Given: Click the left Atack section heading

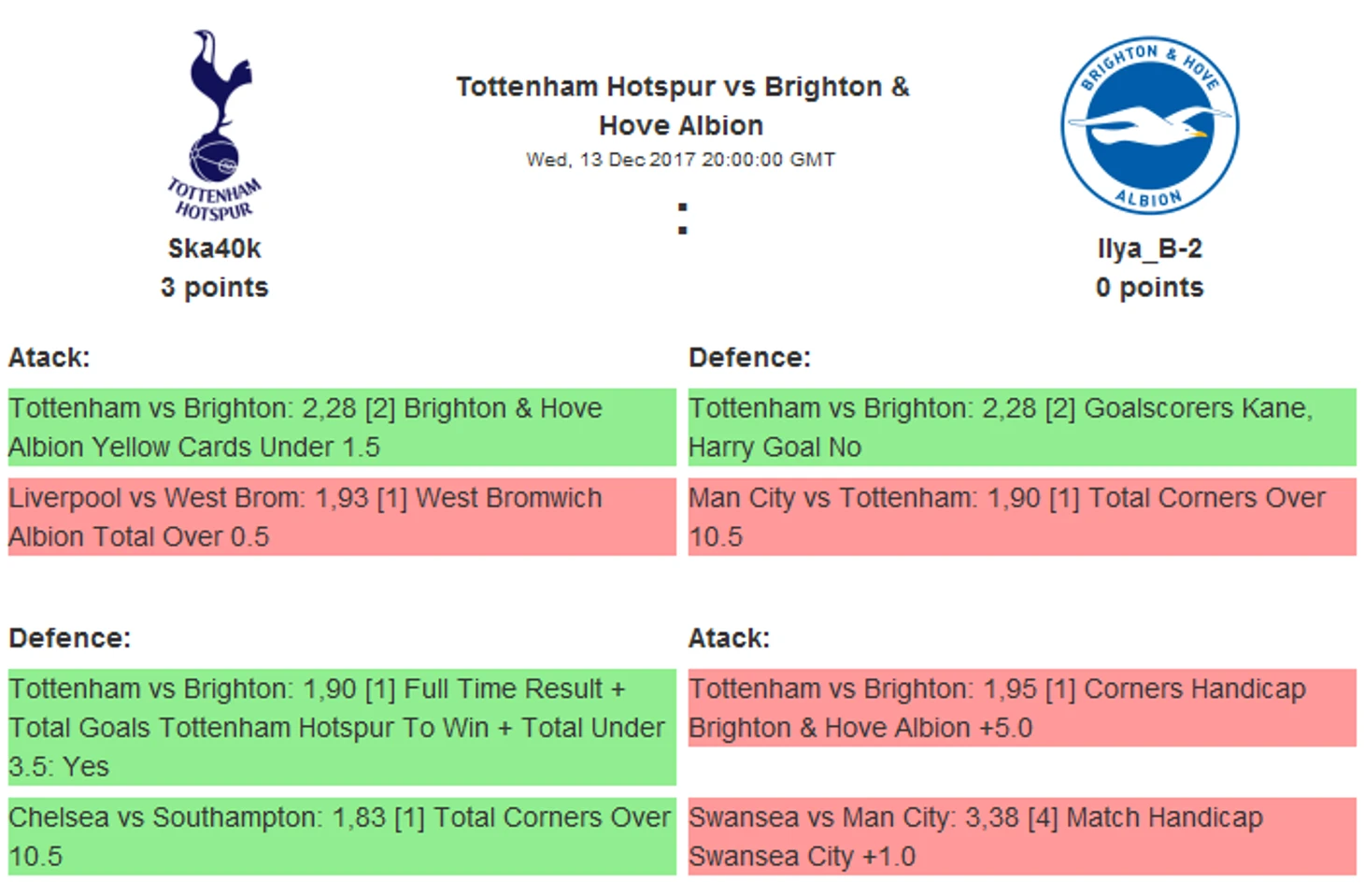Looking at the screenshot, I should coord(50,358).
